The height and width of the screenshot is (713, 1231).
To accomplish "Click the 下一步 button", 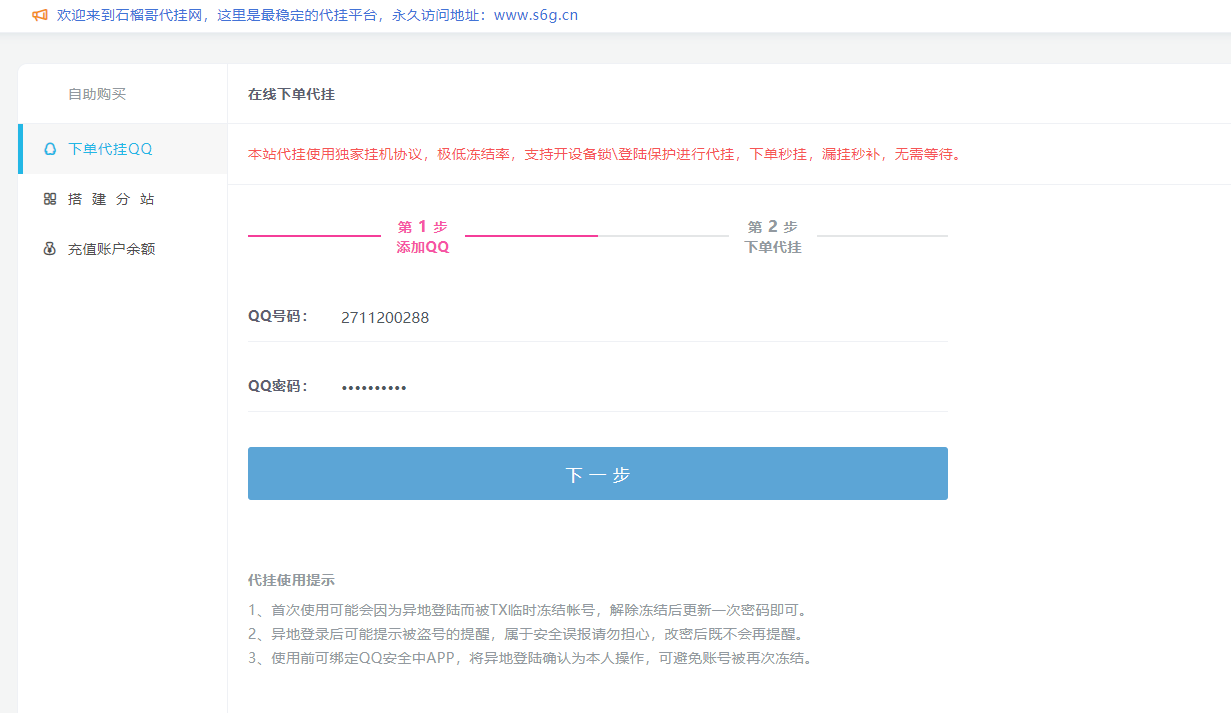I will point(598,473).
